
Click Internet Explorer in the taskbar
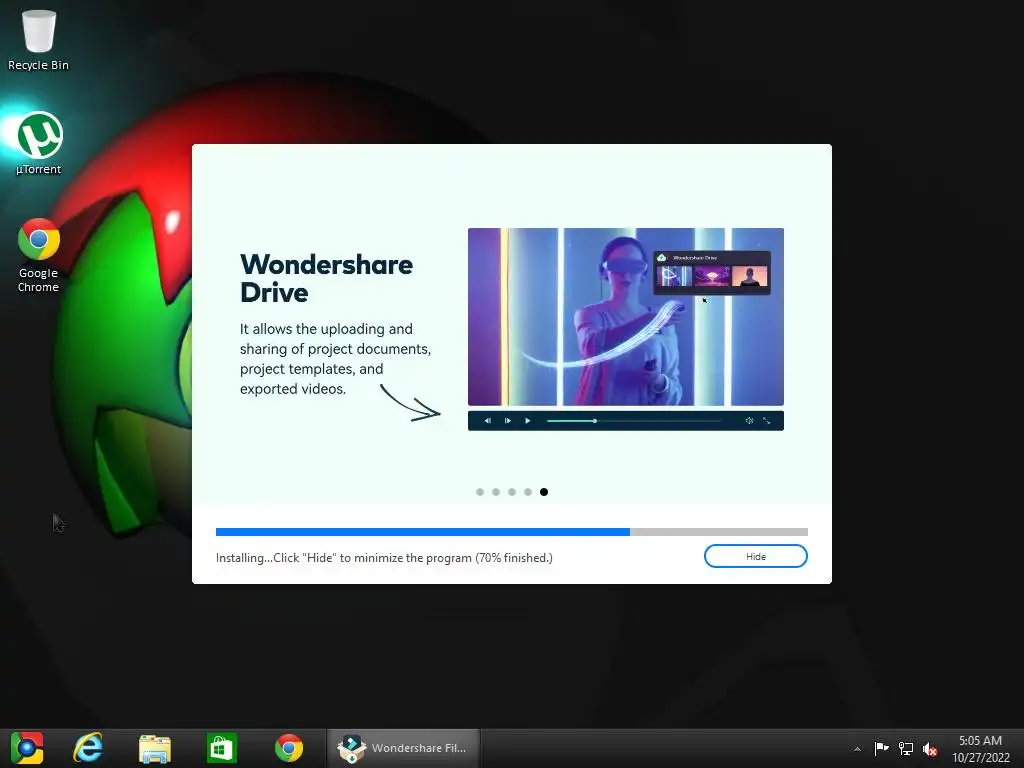[88, 748]
